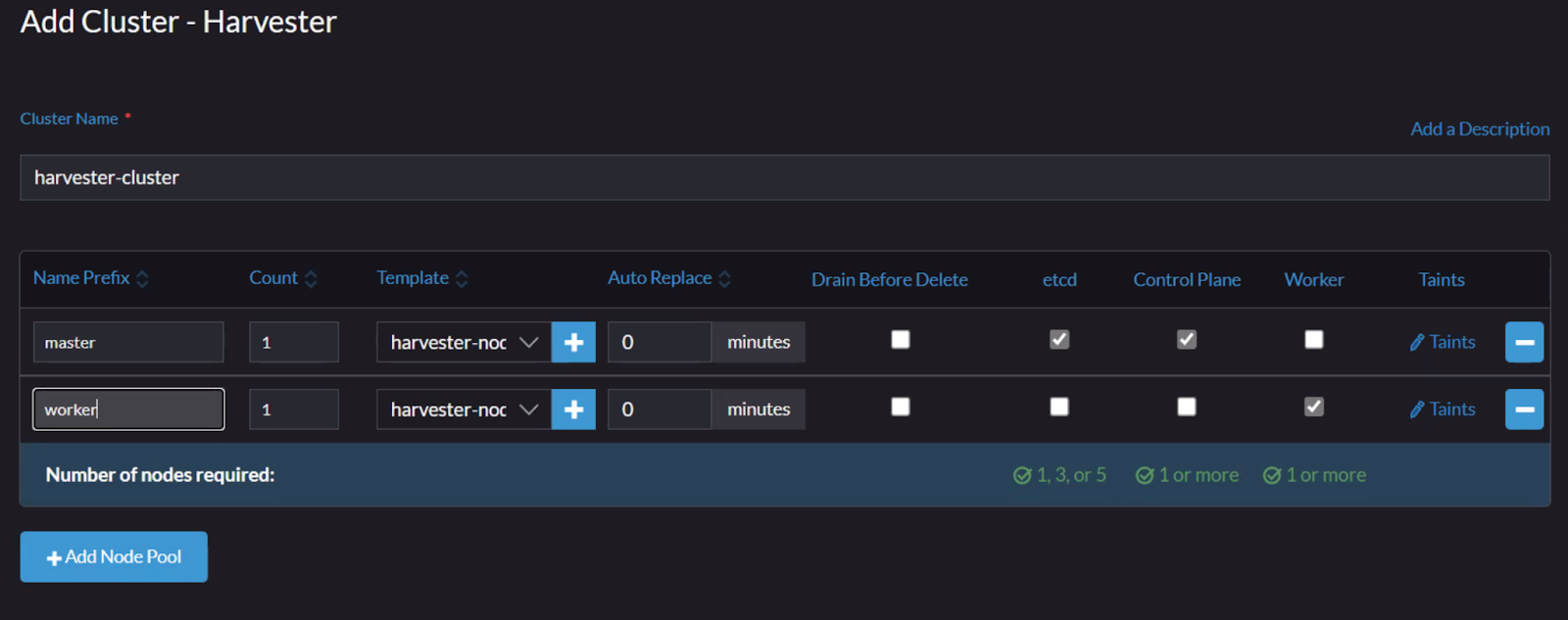This screenshot has height=620, width=1568.
Task: Enable etcd for the worker row
Action: coord(1059,406)
